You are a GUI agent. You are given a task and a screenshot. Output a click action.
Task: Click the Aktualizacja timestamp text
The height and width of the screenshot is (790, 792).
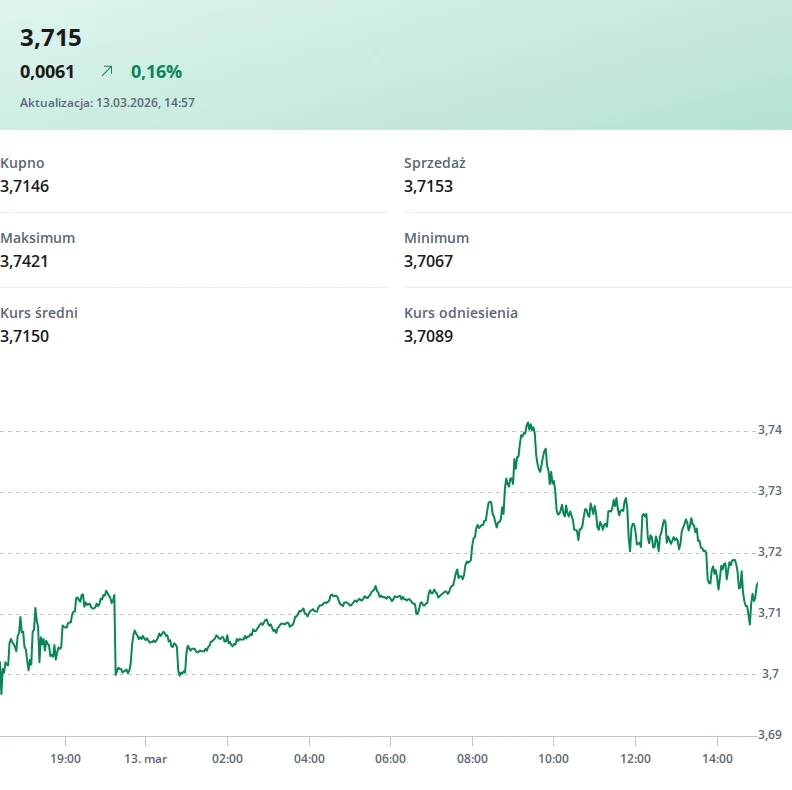(x=107, y=102)
